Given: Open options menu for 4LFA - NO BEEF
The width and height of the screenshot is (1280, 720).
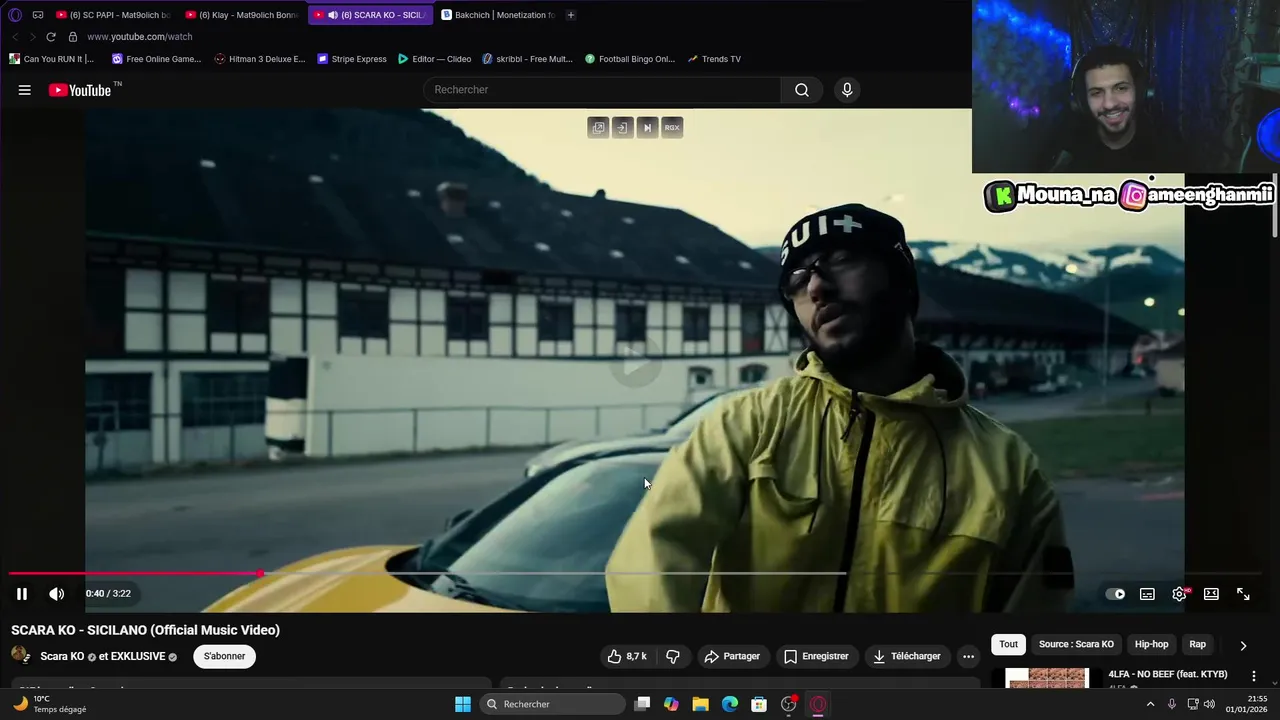Looking at the screenshot, I should coord(1254,676).
